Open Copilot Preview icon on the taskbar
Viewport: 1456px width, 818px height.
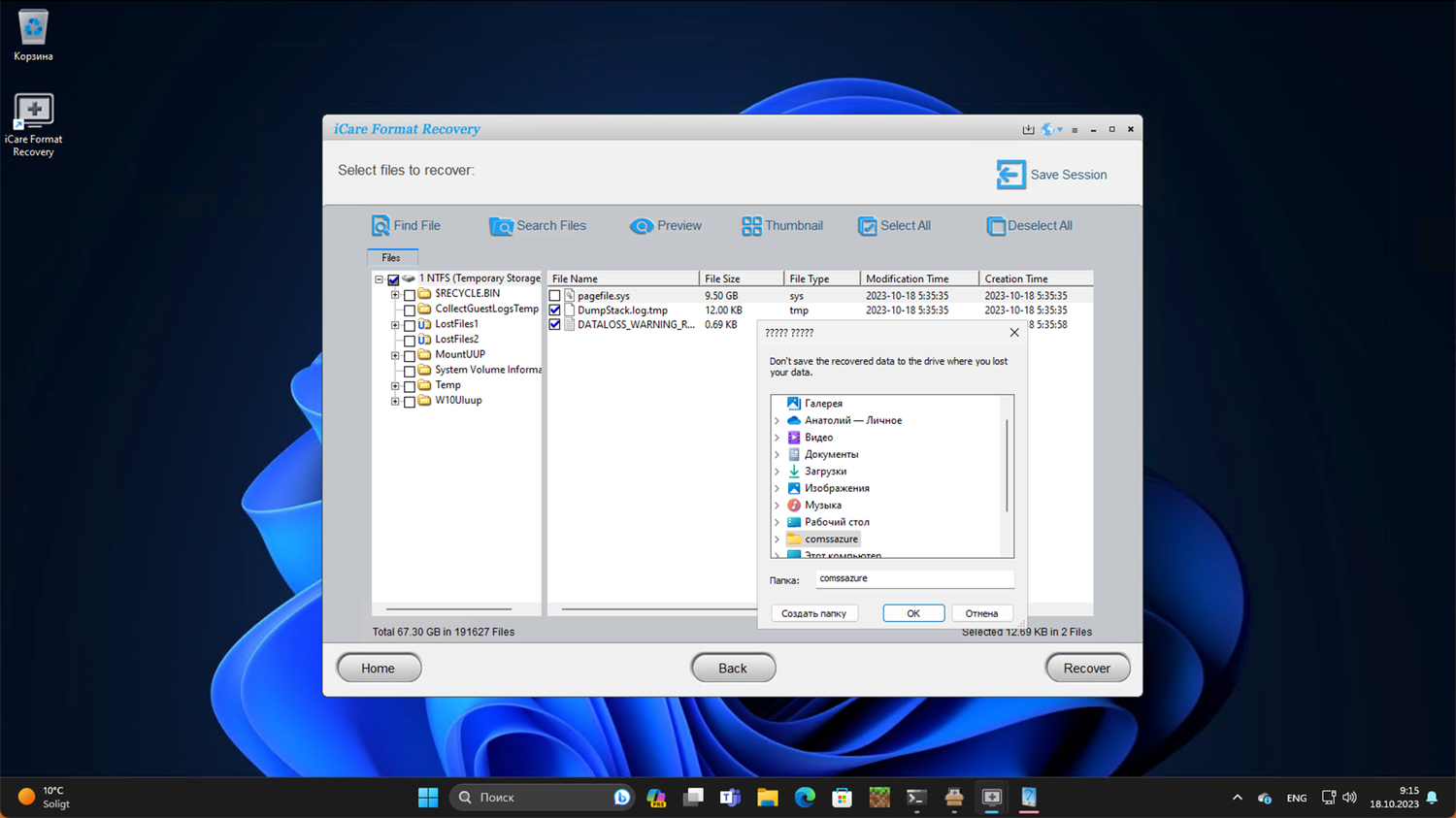656,798
